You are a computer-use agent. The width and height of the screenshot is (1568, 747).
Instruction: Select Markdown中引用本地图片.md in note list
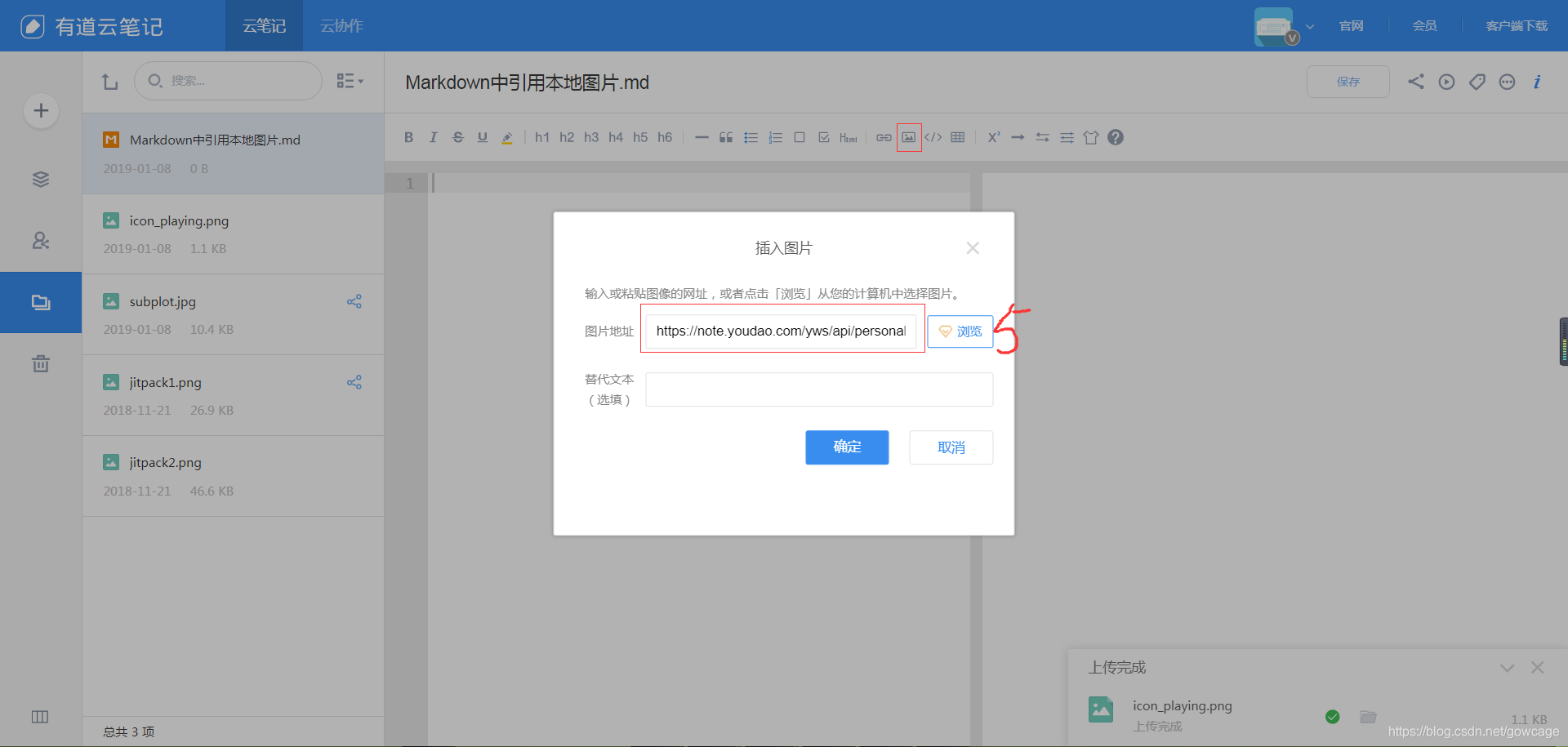pyautogui.click(x=233, y=153)
